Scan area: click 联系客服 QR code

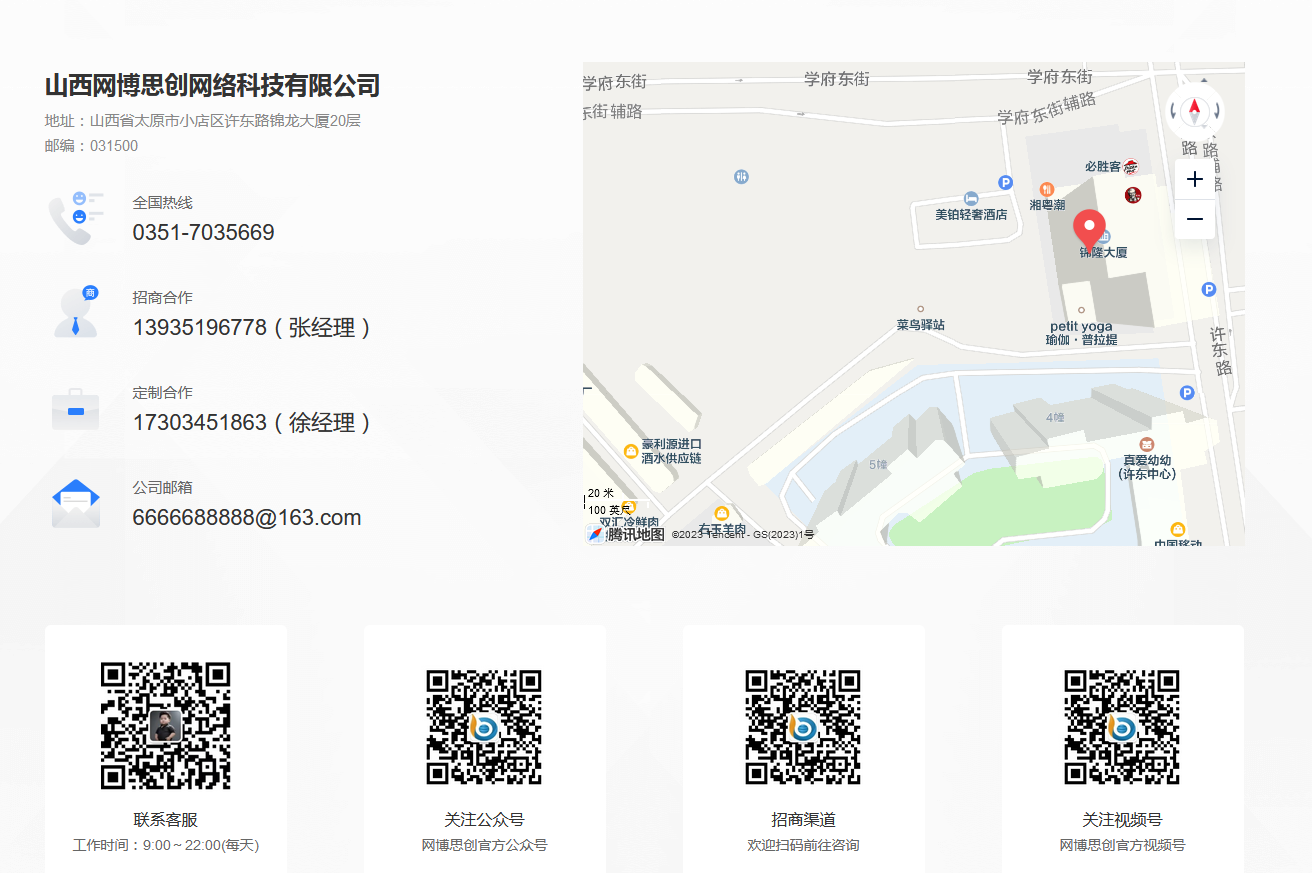[165, 724]
